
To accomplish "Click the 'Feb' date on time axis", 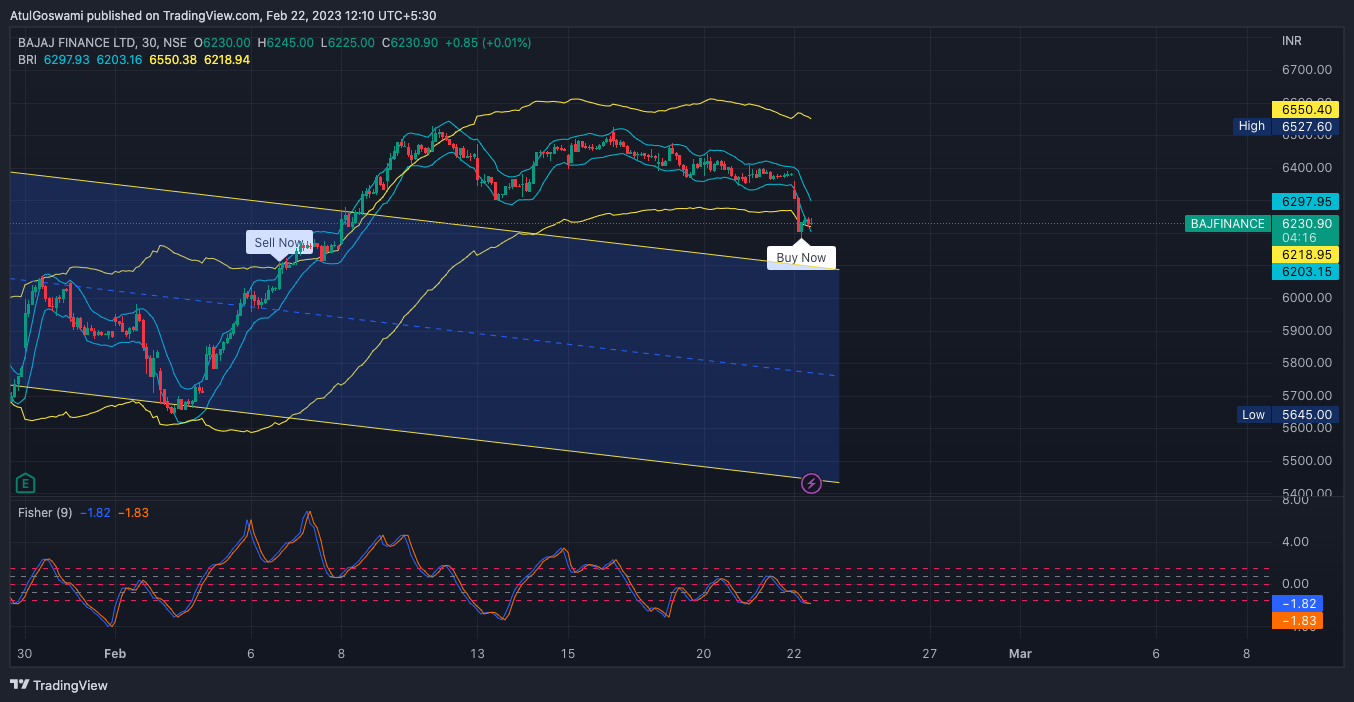I will [115, 653].
